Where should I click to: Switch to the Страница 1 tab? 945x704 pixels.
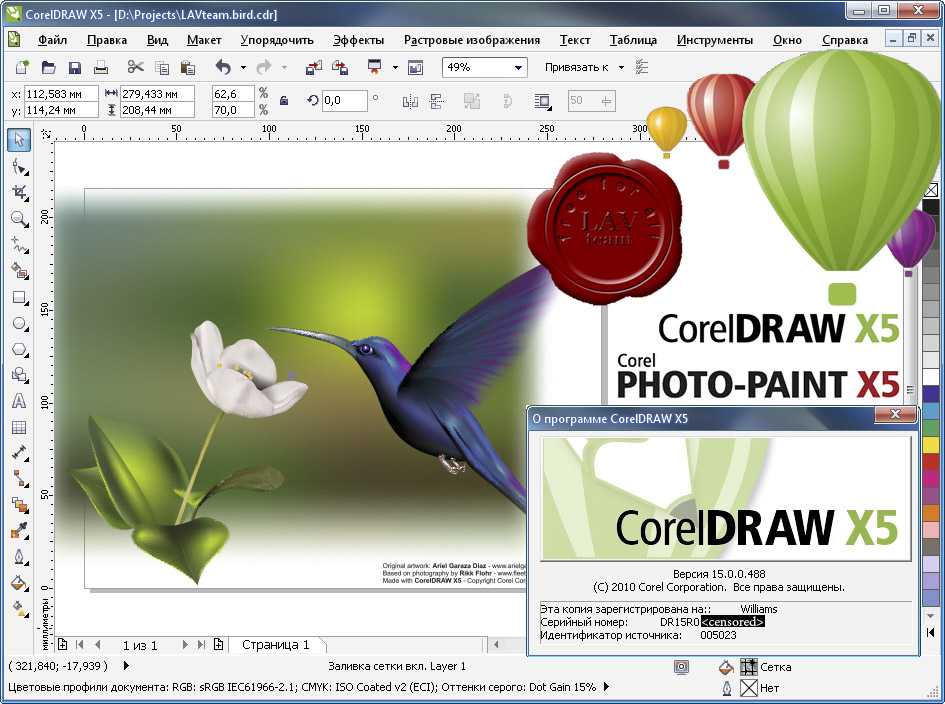275,644
